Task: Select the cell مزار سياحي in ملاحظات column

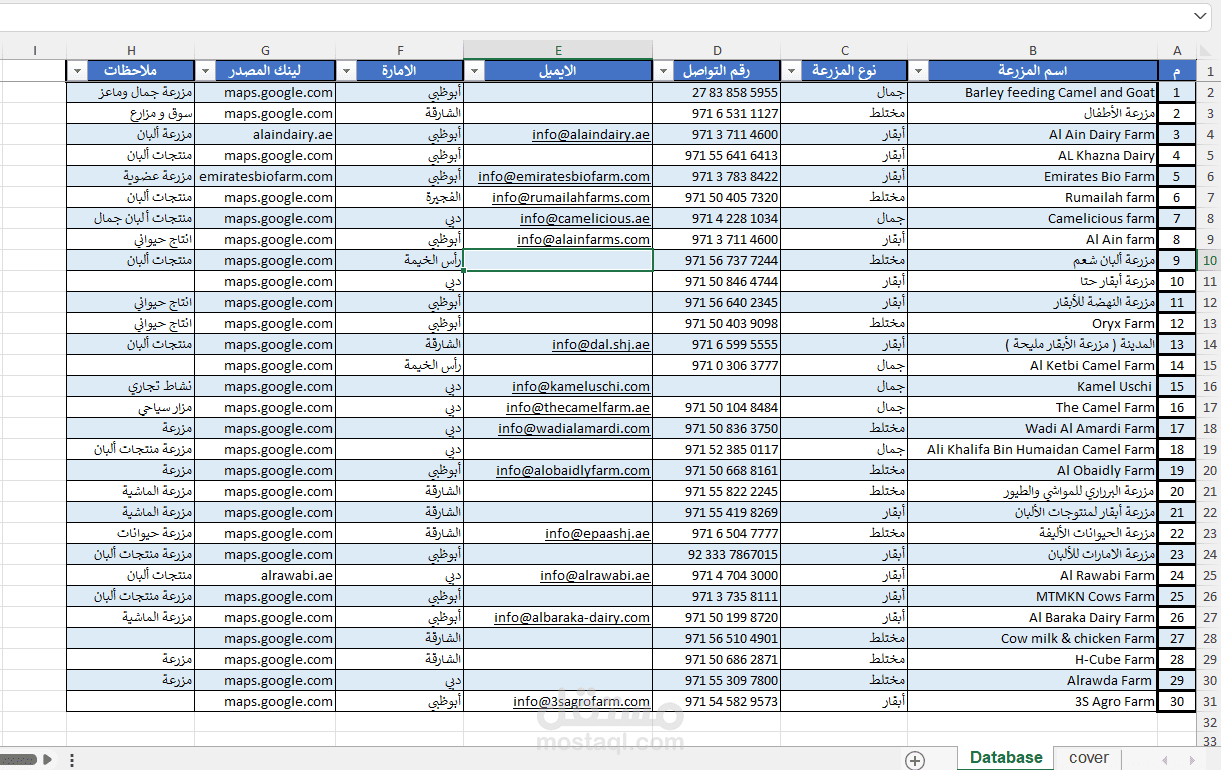Action: 131,407
